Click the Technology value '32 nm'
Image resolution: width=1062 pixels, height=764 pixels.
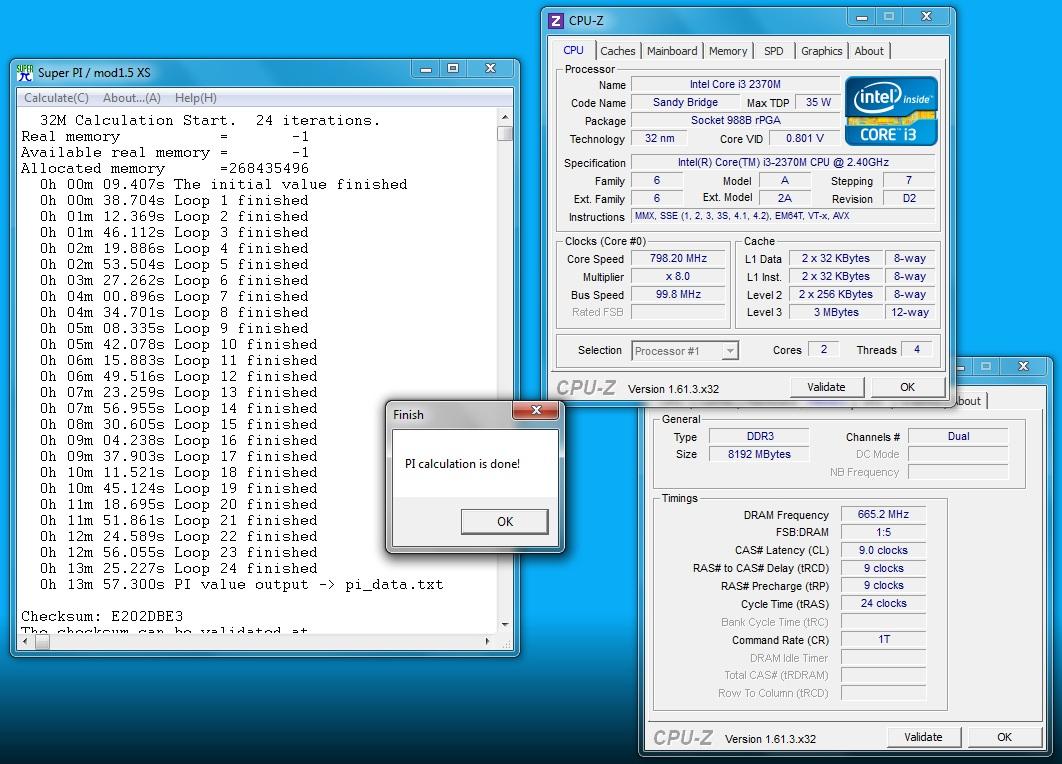659,138
